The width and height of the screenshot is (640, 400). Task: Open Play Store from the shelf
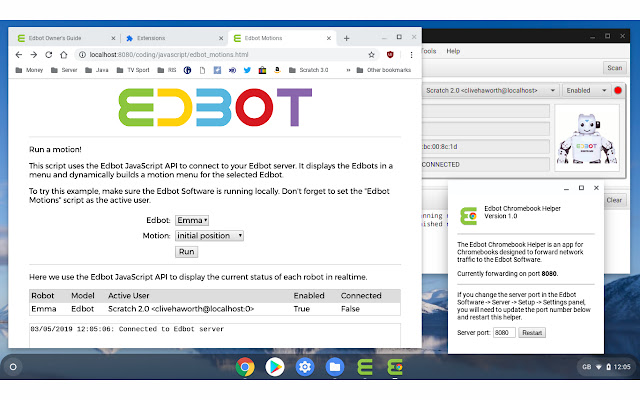(x=275, y=367)
